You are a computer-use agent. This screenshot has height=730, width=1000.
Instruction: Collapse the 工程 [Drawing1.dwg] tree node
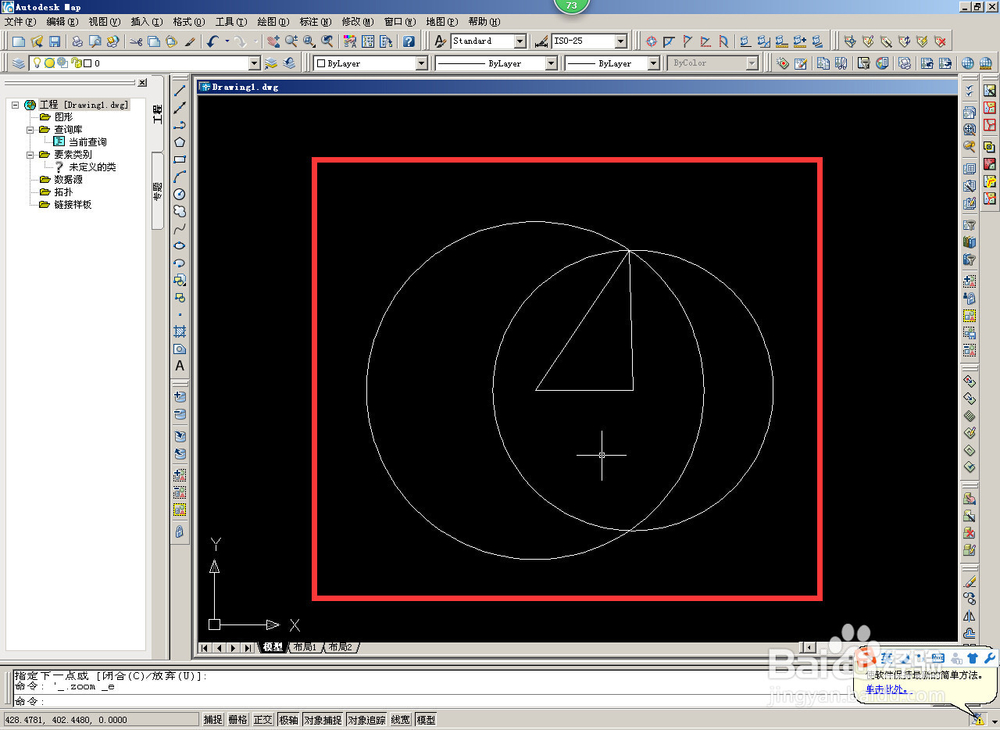[x=15, y=105]
